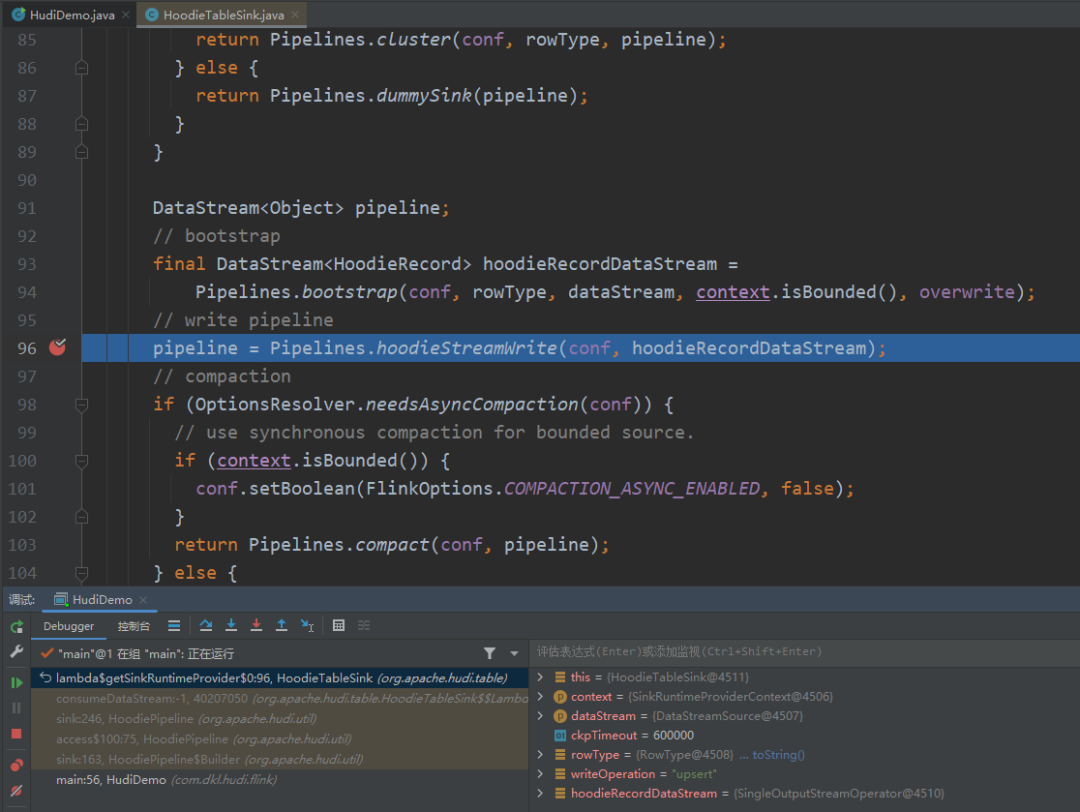Resume program with green play icon

click(x=16, y=682)
